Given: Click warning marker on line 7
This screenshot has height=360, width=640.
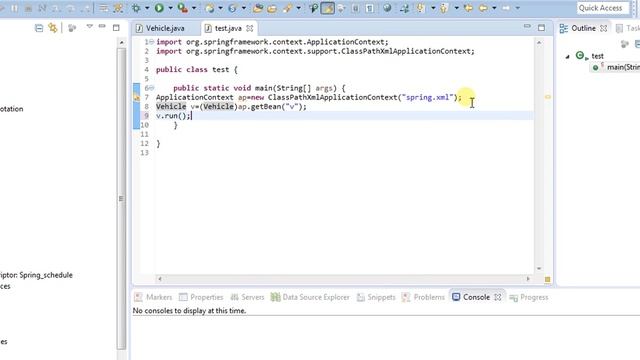Looking at the screenshot, I should tap(137, 97).
